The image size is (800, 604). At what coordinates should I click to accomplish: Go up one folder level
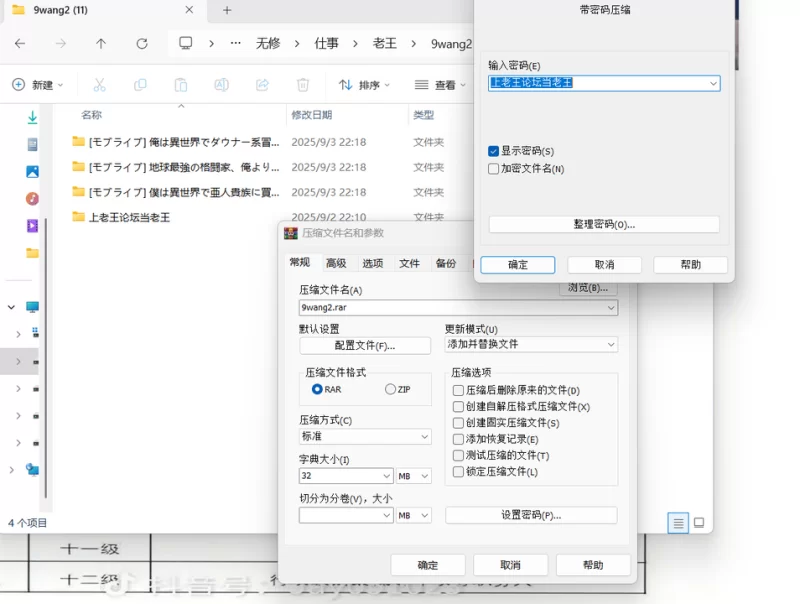pyautogui.click(x=101, y=44)
